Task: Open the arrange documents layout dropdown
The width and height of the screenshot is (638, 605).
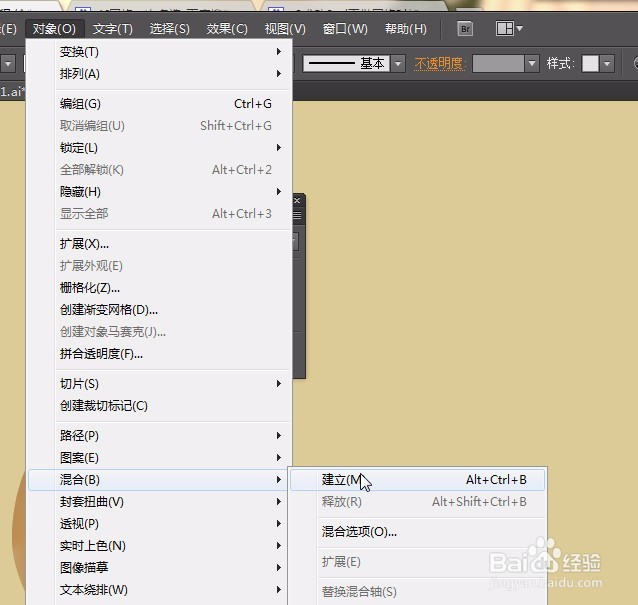Action: pyautogui.click(x=509, y=29)
